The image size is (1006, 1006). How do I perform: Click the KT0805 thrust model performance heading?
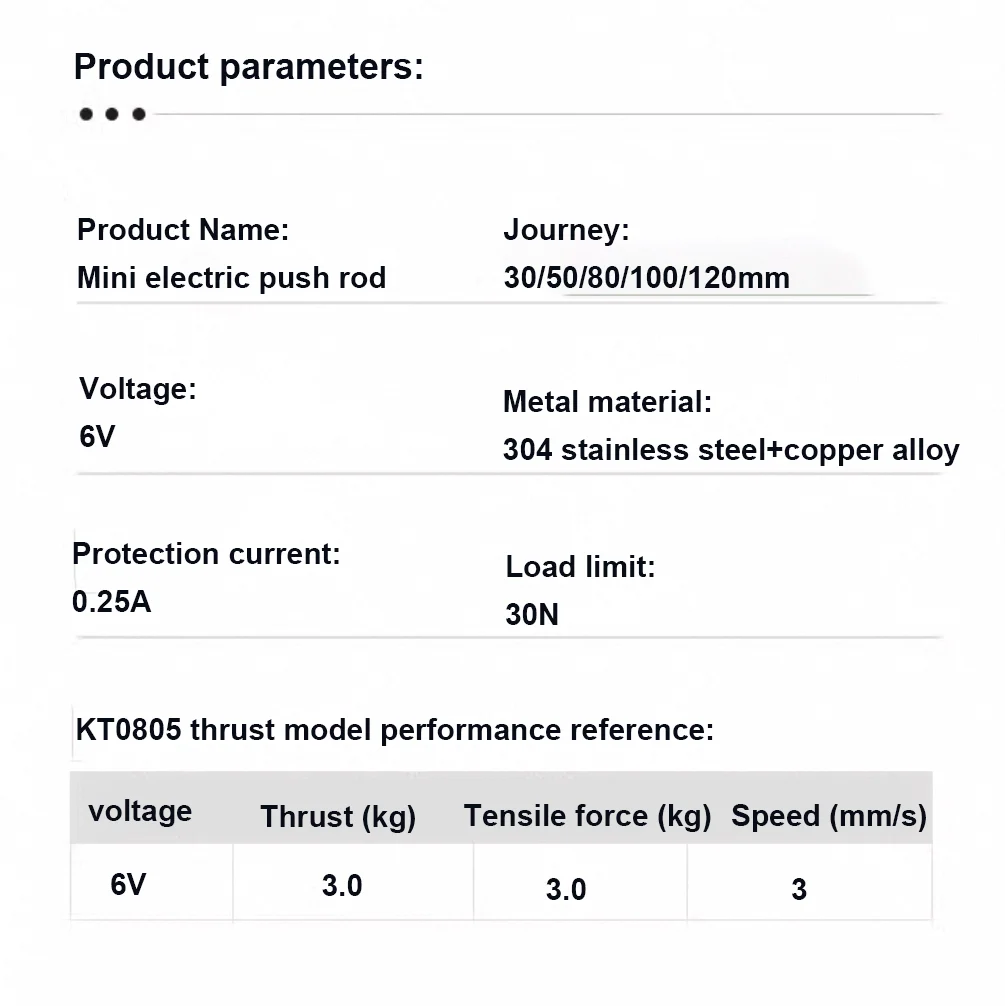(395, 730)
